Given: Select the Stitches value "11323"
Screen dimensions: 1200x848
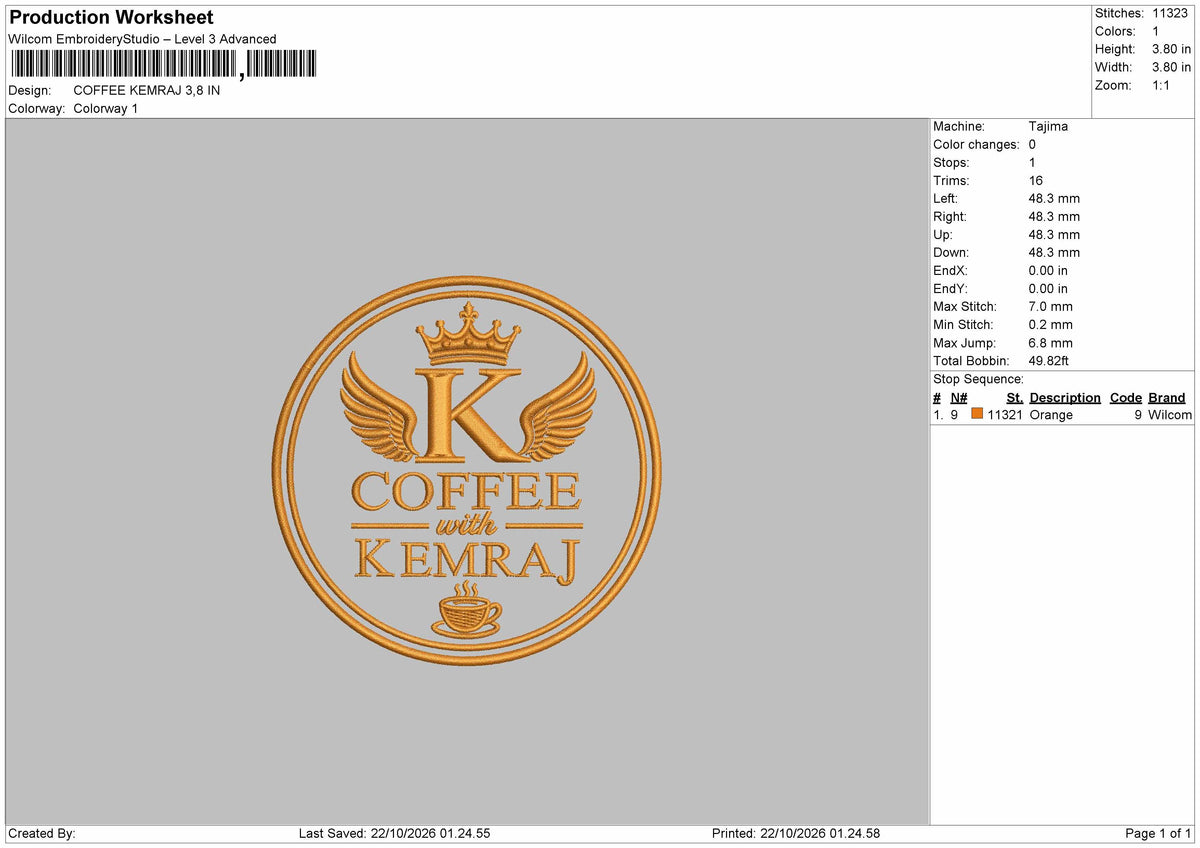Looking at the screenshot, I should [1171, 13].
